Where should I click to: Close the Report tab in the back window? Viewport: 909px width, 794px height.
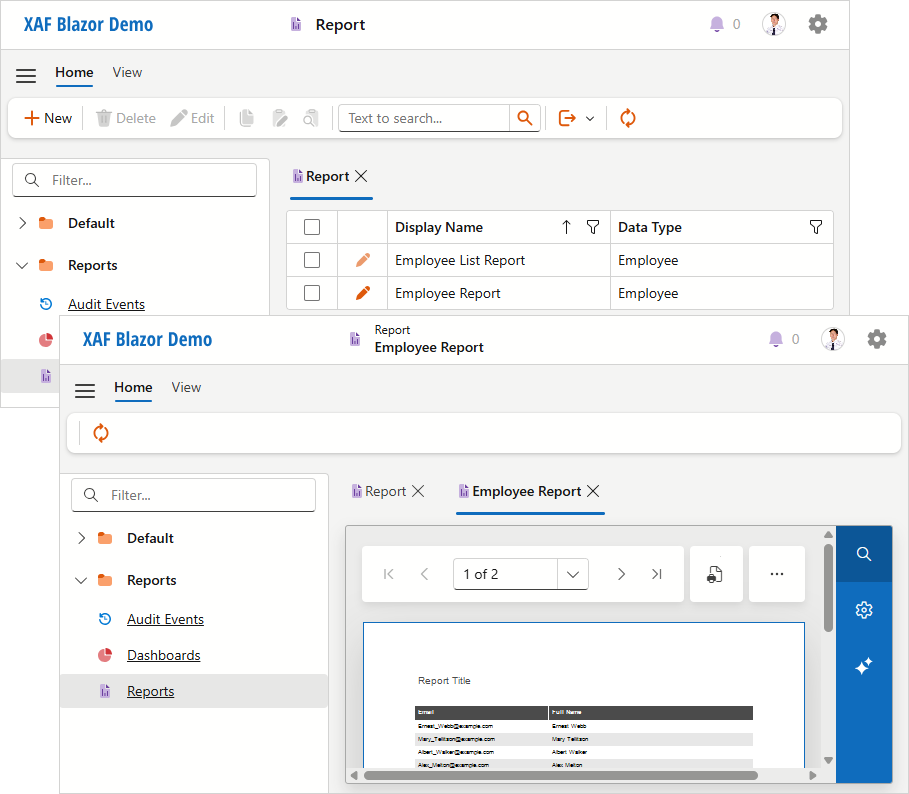click(361, 176)
